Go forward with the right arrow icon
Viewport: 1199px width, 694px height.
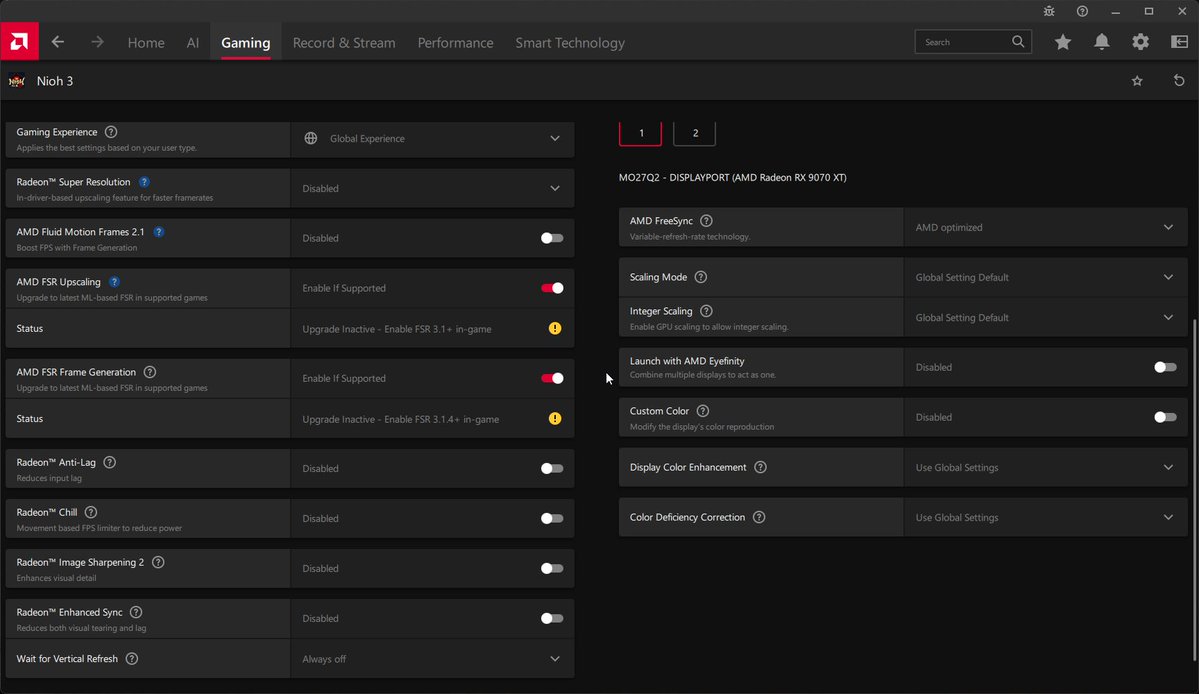97,42
